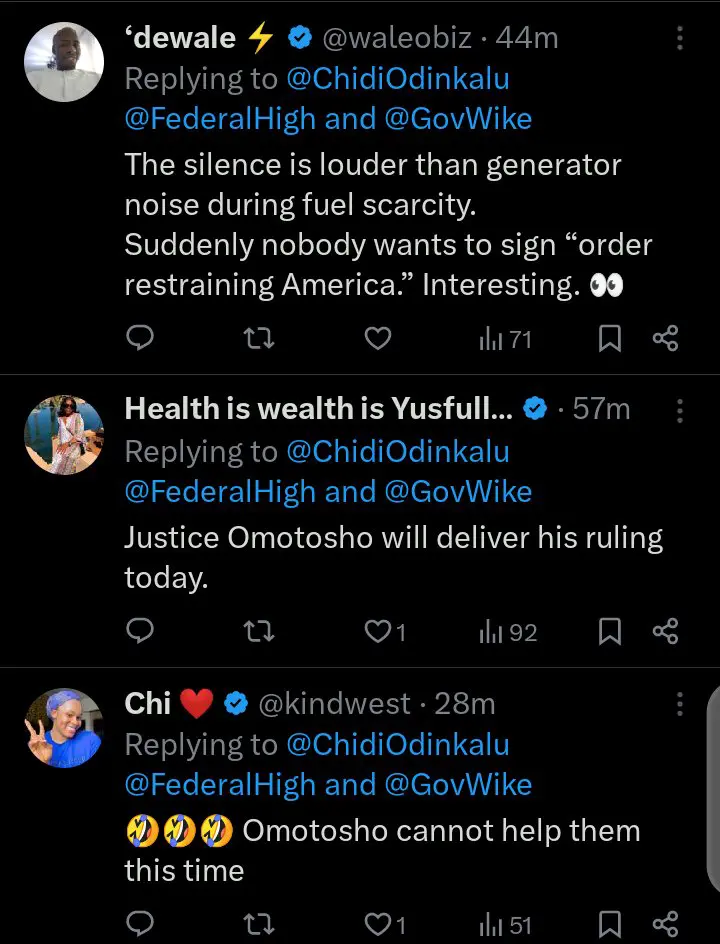Reply to Chi's Omotosho tweet

pos(141,926)
